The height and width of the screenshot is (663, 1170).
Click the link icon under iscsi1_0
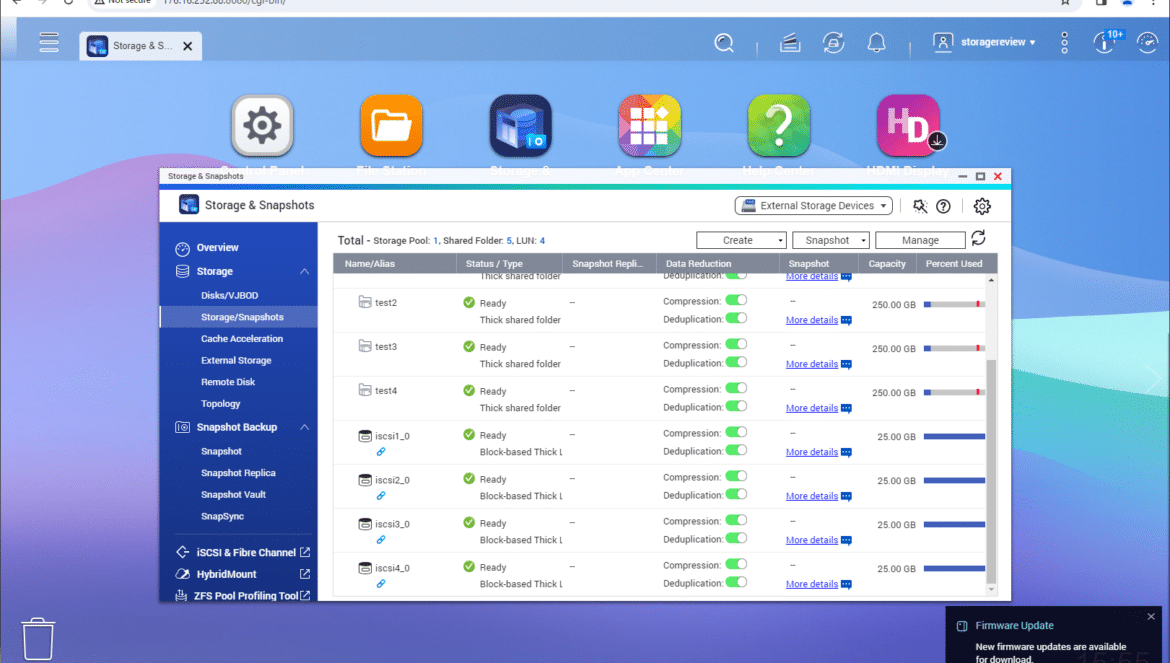(381, 452)
